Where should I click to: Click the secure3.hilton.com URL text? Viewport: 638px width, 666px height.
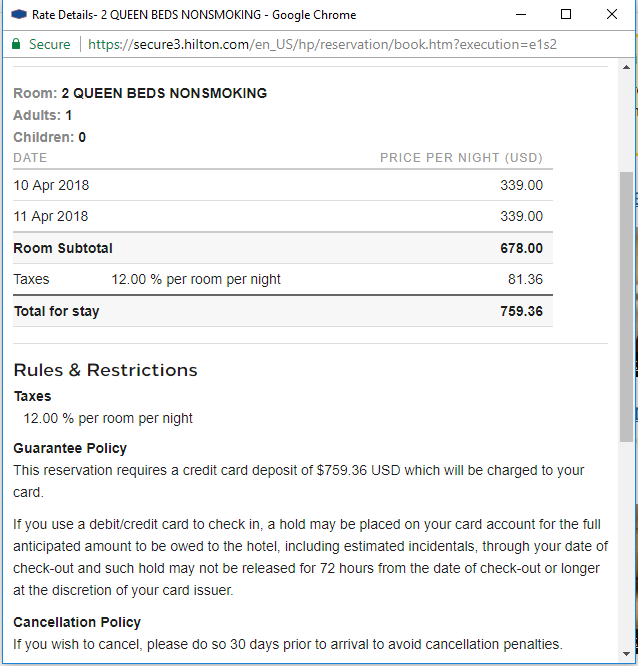coord(191,44)
